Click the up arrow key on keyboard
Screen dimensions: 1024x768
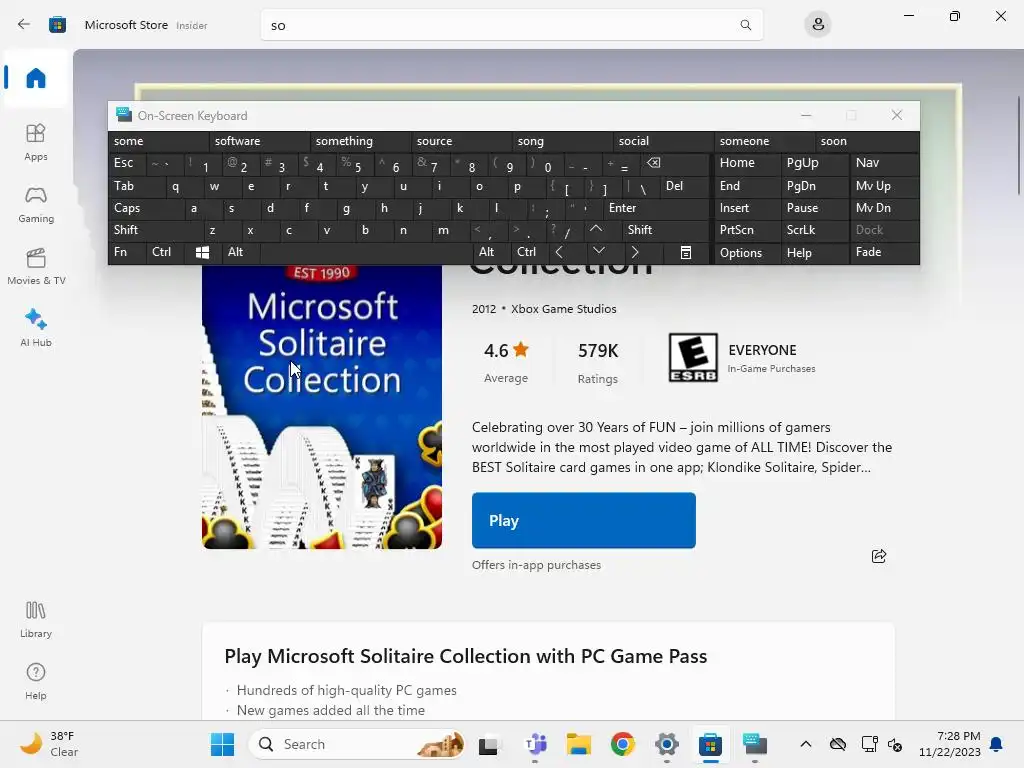click(x=596, y=229)
